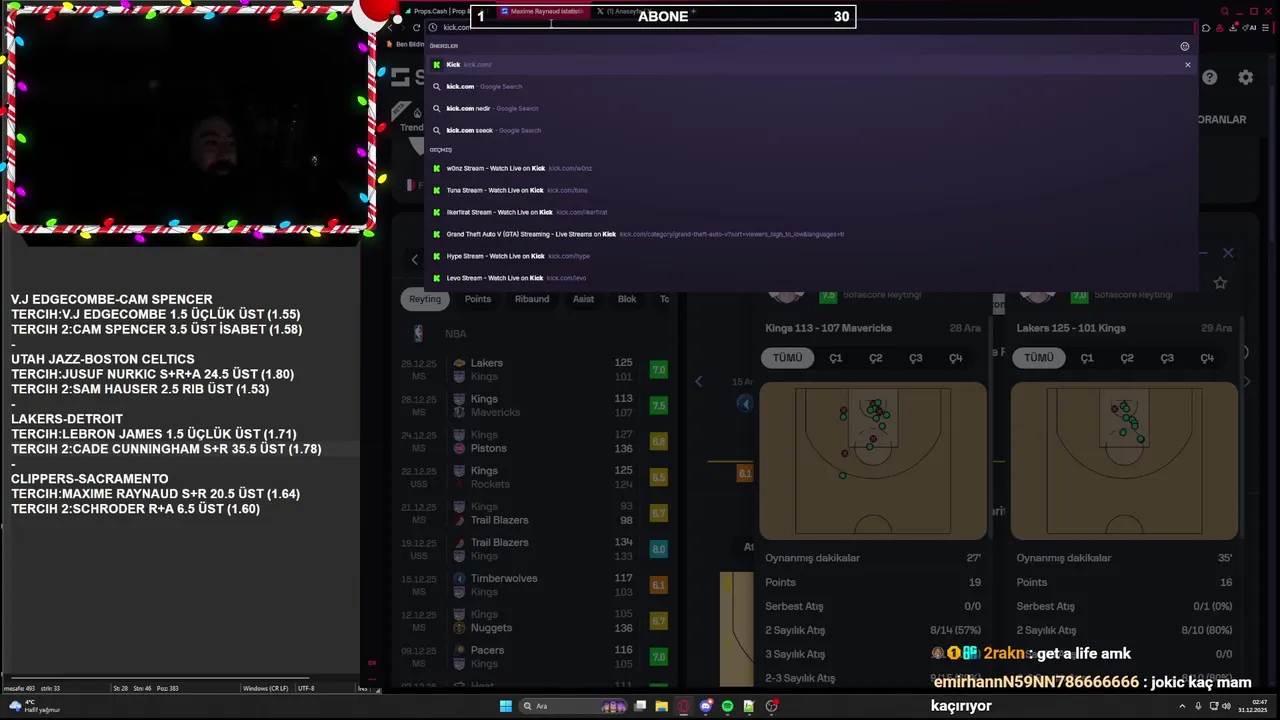Open Spotify from the taskbar

pyautogui.click(x=728, y=706)
